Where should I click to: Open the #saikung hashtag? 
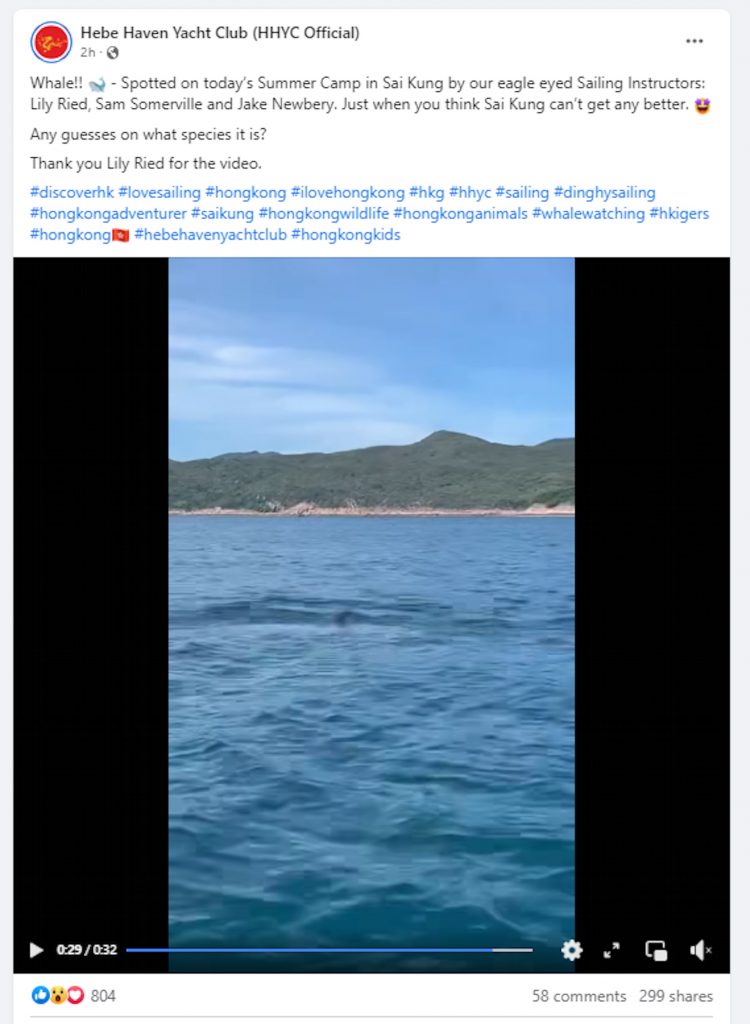click(222, 214)
